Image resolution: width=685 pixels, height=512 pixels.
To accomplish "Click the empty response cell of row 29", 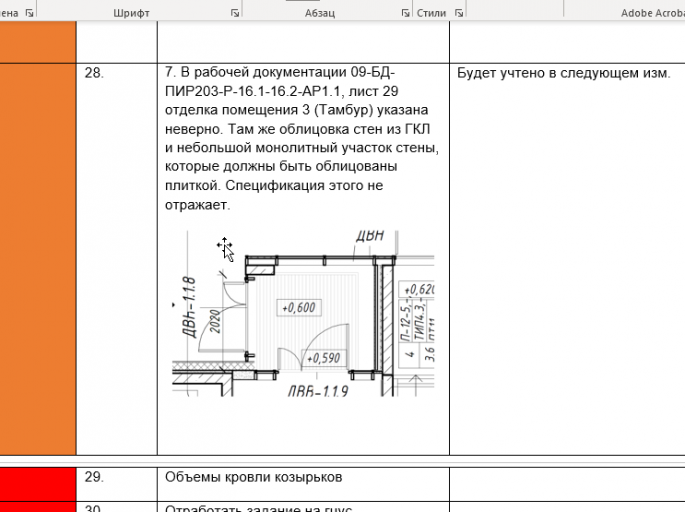I will click(567, 484).
